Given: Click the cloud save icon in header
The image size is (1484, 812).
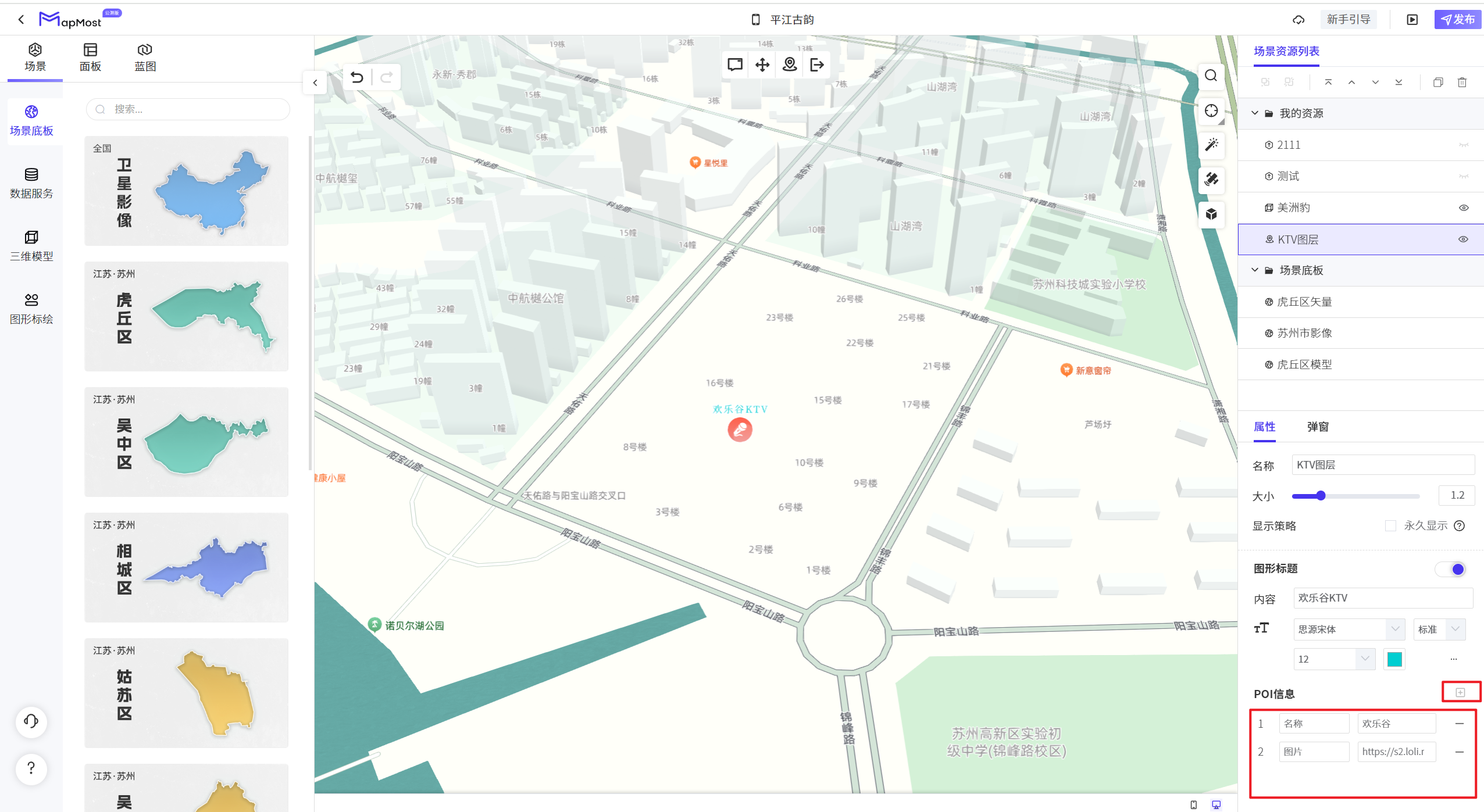Looking at the screenshot, I should click(1298, 20).
